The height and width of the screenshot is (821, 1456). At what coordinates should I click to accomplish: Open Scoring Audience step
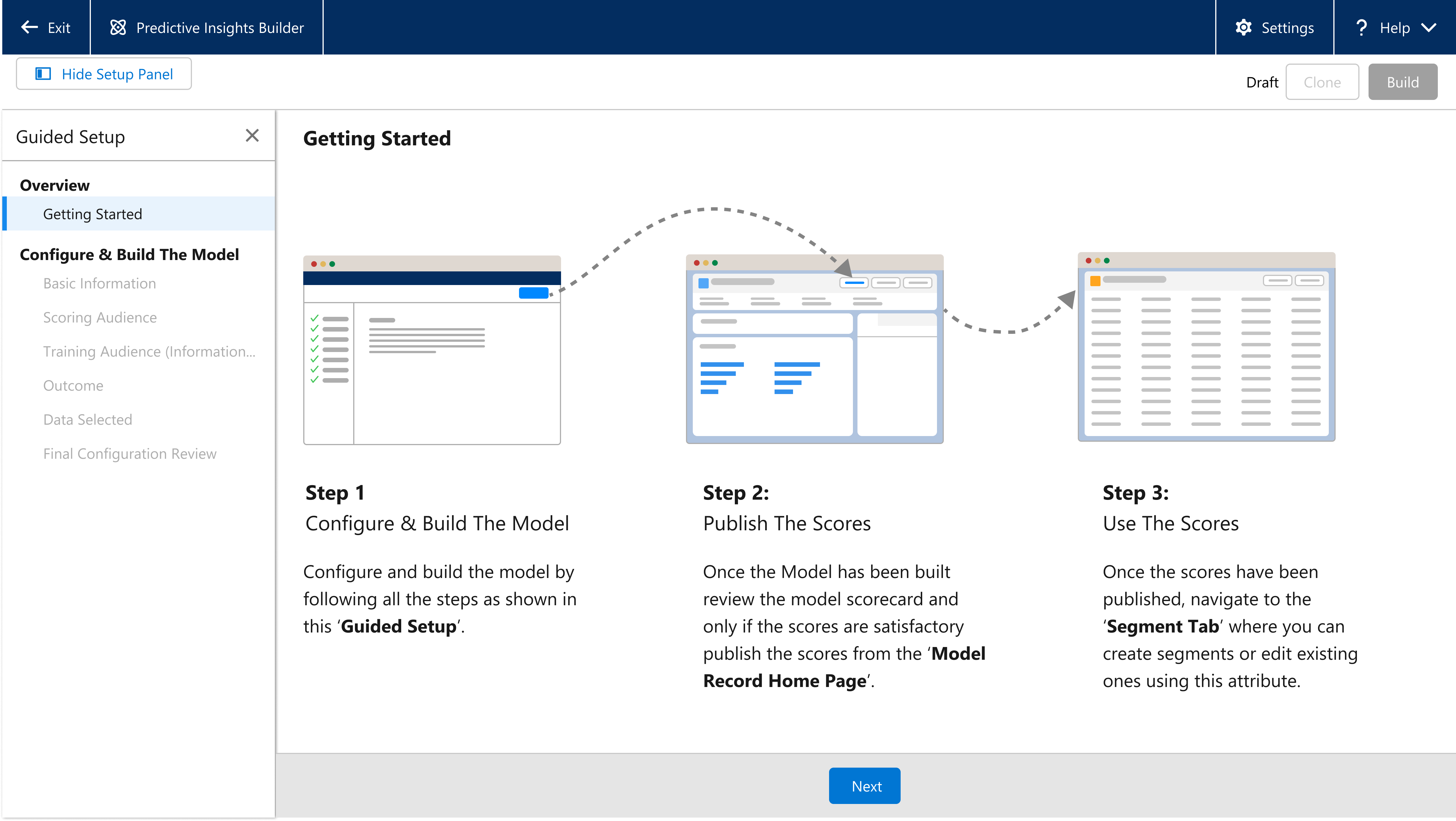tap(100, 317)
